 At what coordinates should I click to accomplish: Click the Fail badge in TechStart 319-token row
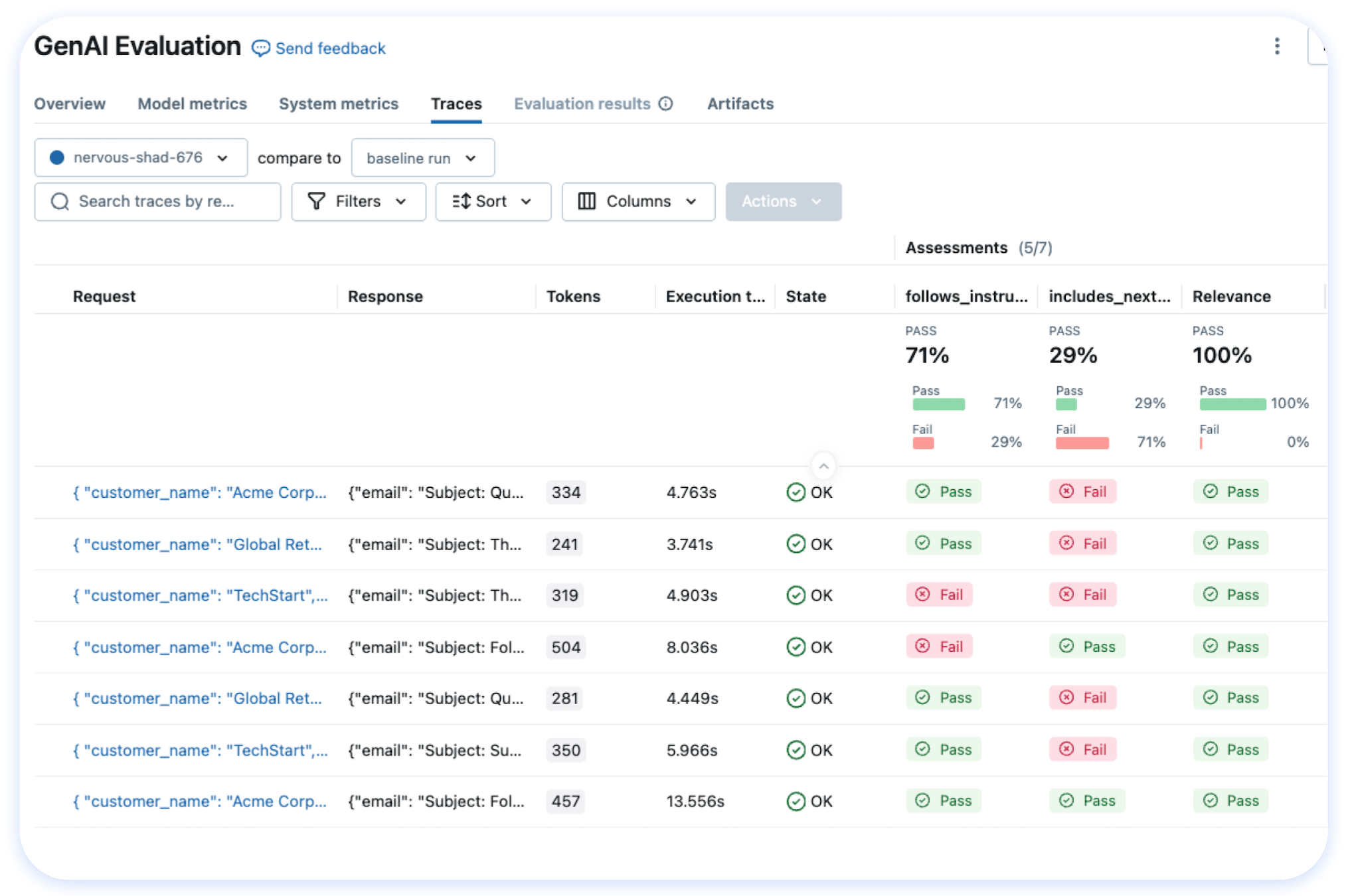click(x=939, y=595)
